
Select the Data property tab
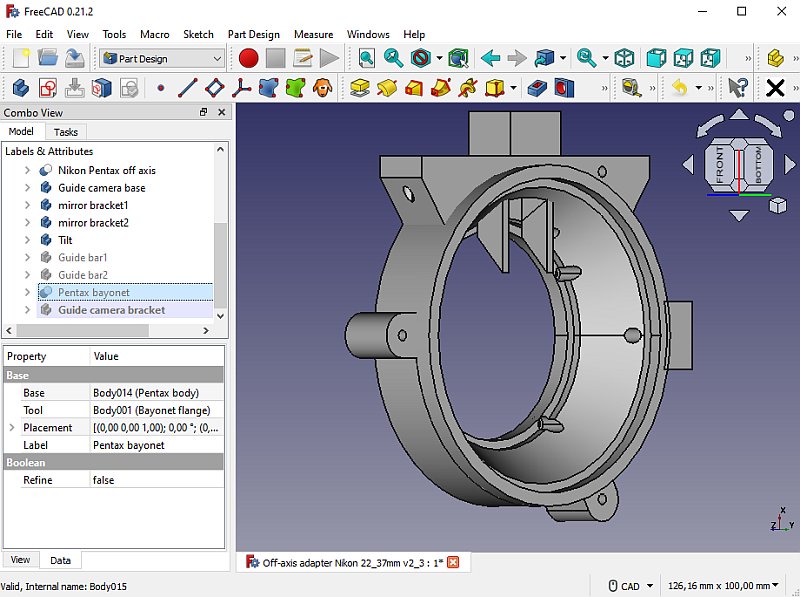[x=60, y=560]
